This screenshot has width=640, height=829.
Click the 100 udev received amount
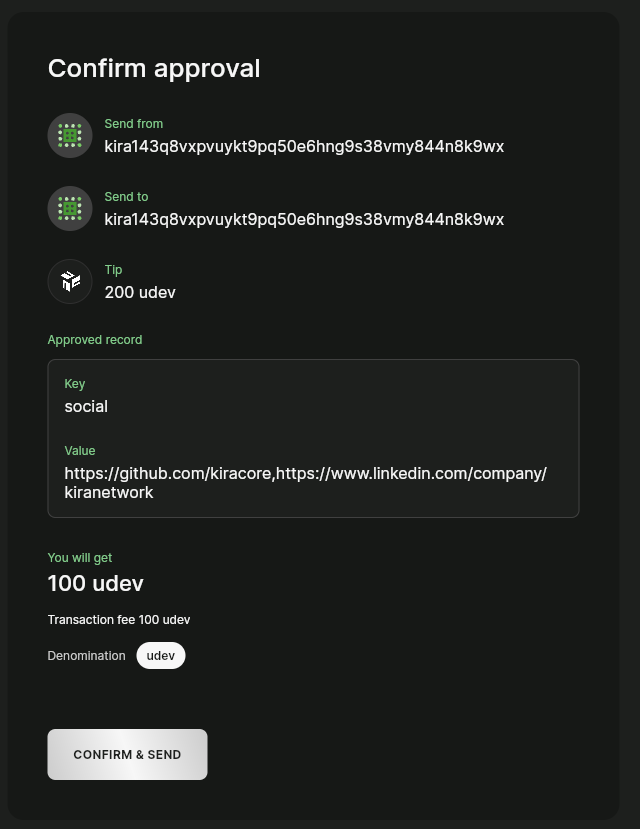[x=96, y=583]
